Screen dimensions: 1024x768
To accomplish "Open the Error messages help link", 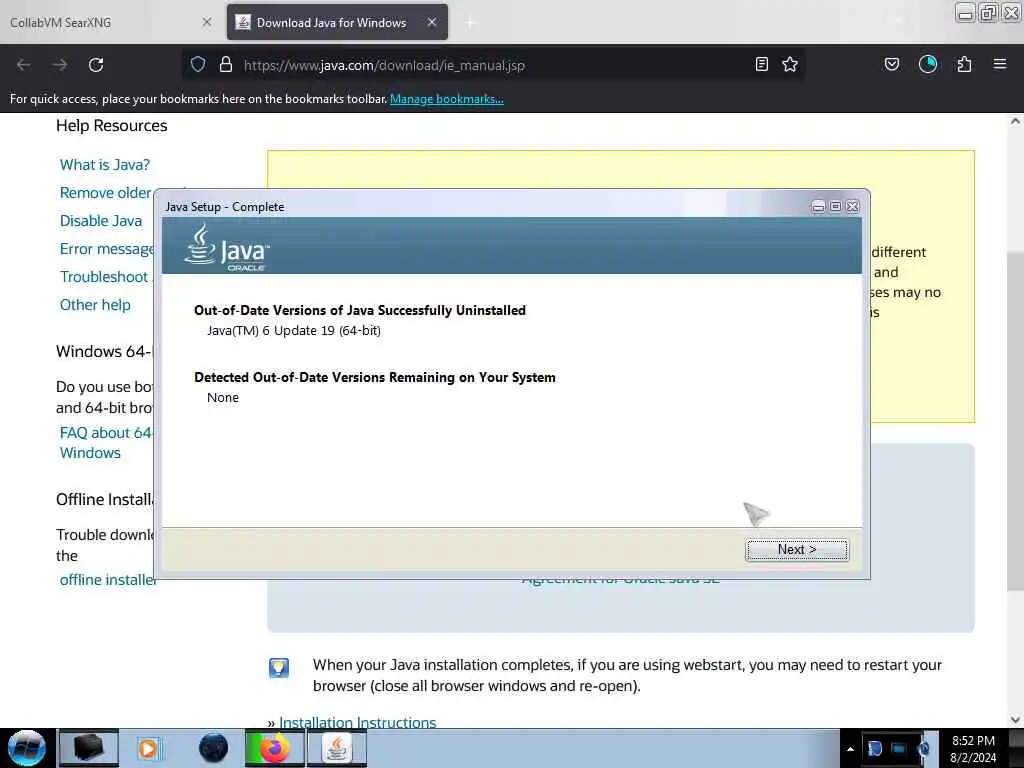I will pos(106,249).
